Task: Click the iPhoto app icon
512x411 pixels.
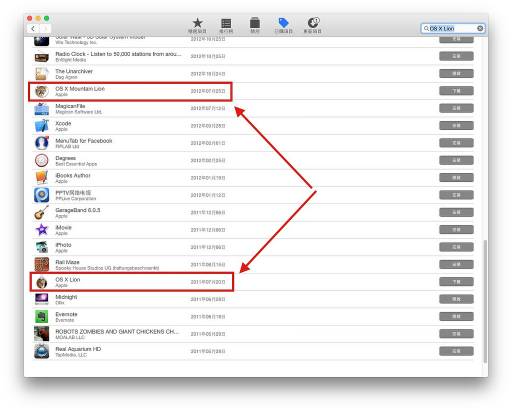Action: coord(42,247)
